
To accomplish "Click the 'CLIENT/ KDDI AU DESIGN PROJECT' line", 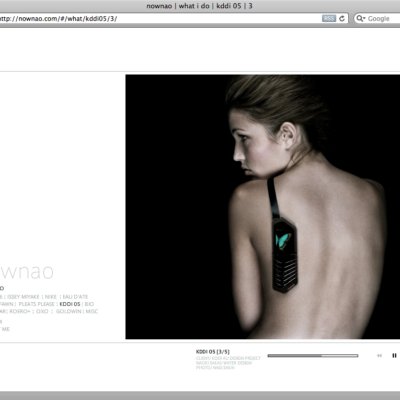I will tap(228, 358).
